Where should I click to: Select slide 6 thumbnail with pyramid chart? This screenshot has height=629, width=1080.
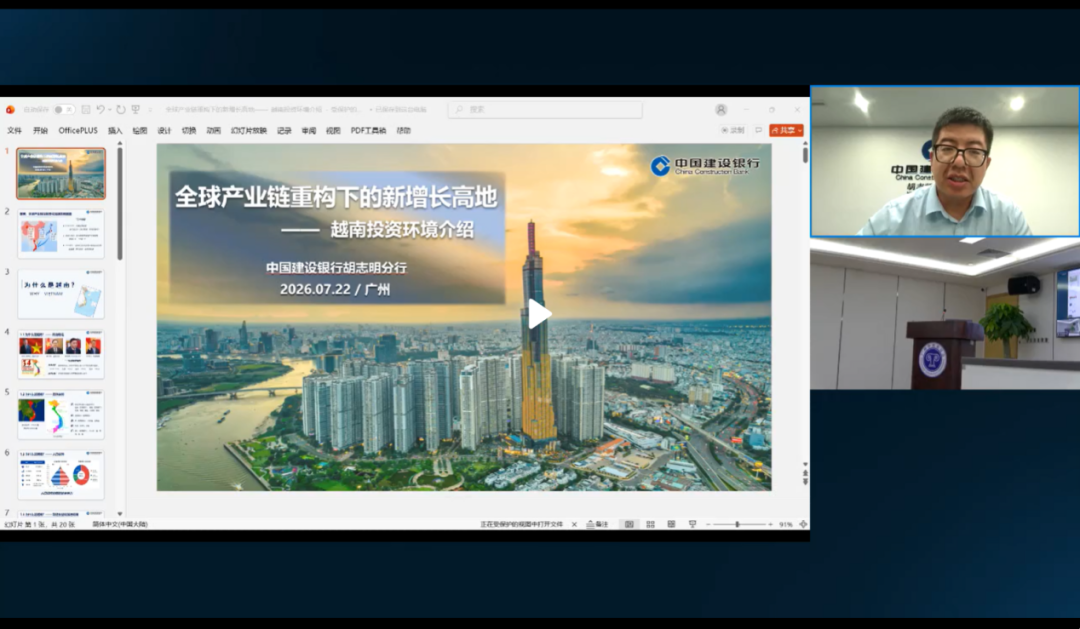[x=61, y=475]
